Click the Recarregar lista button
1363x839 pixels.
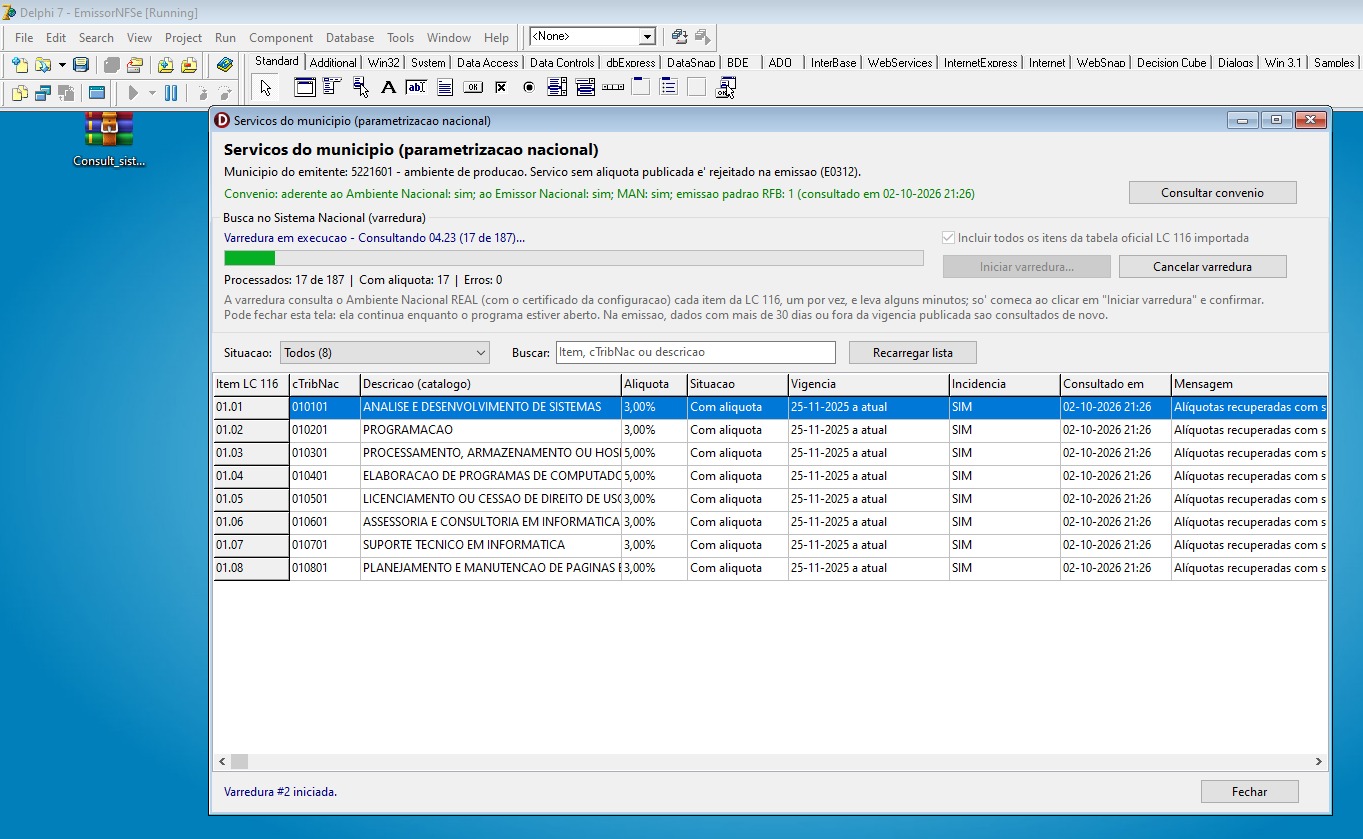pyautogui.click(x=912, y=353)
